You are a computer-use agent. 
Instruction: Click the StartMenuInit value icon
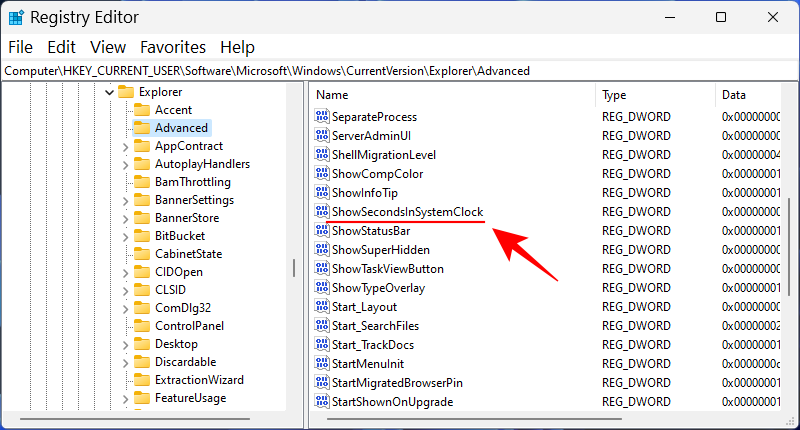321,363
